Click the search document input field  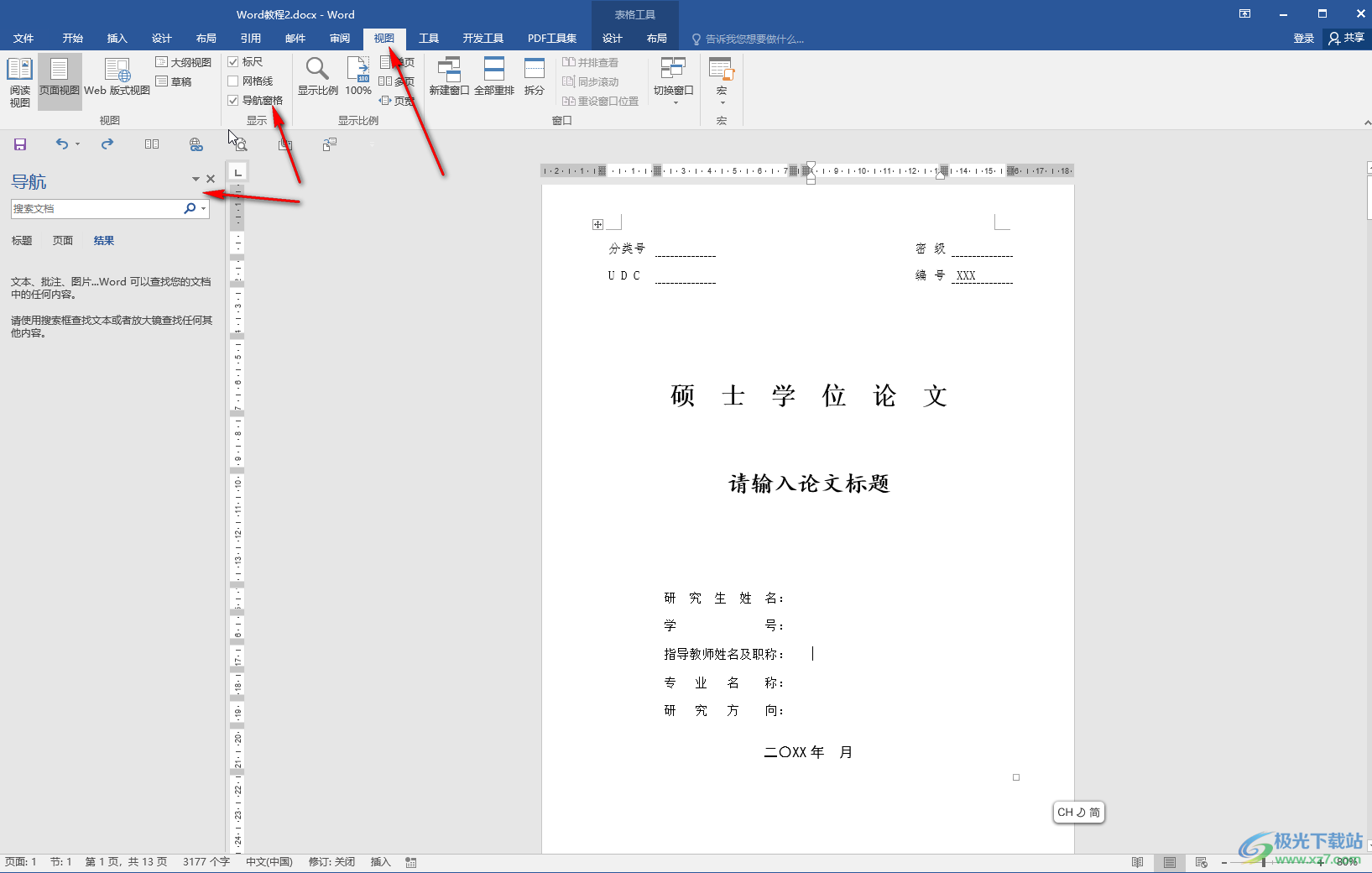click(97, 209)
